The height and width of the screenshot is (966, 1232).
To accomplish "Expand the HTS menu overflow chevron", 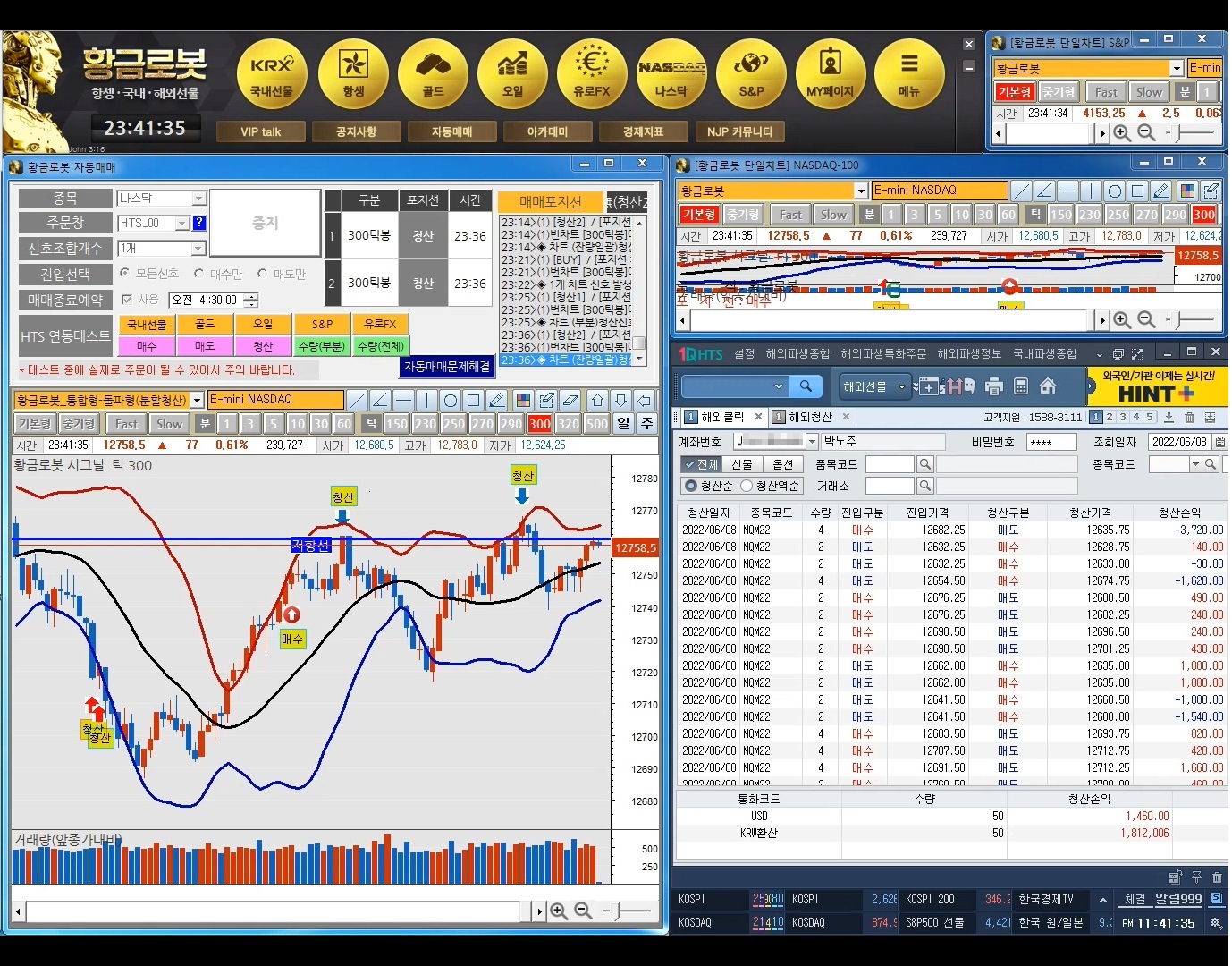I will coord(1098,354).
